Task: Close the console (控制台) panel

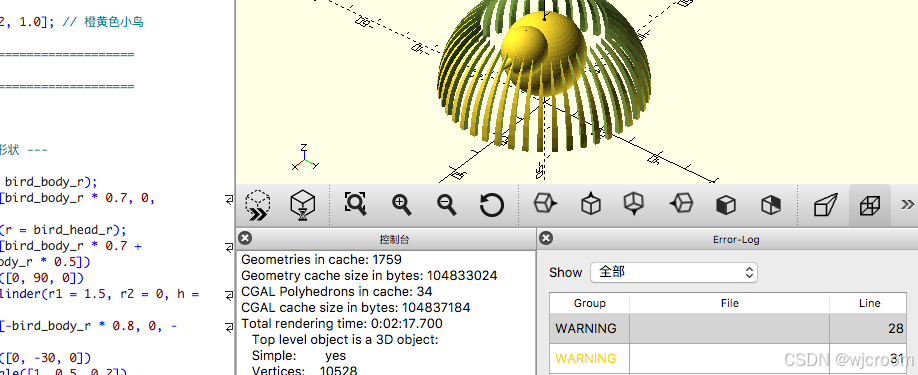Action: click(245, 238)
